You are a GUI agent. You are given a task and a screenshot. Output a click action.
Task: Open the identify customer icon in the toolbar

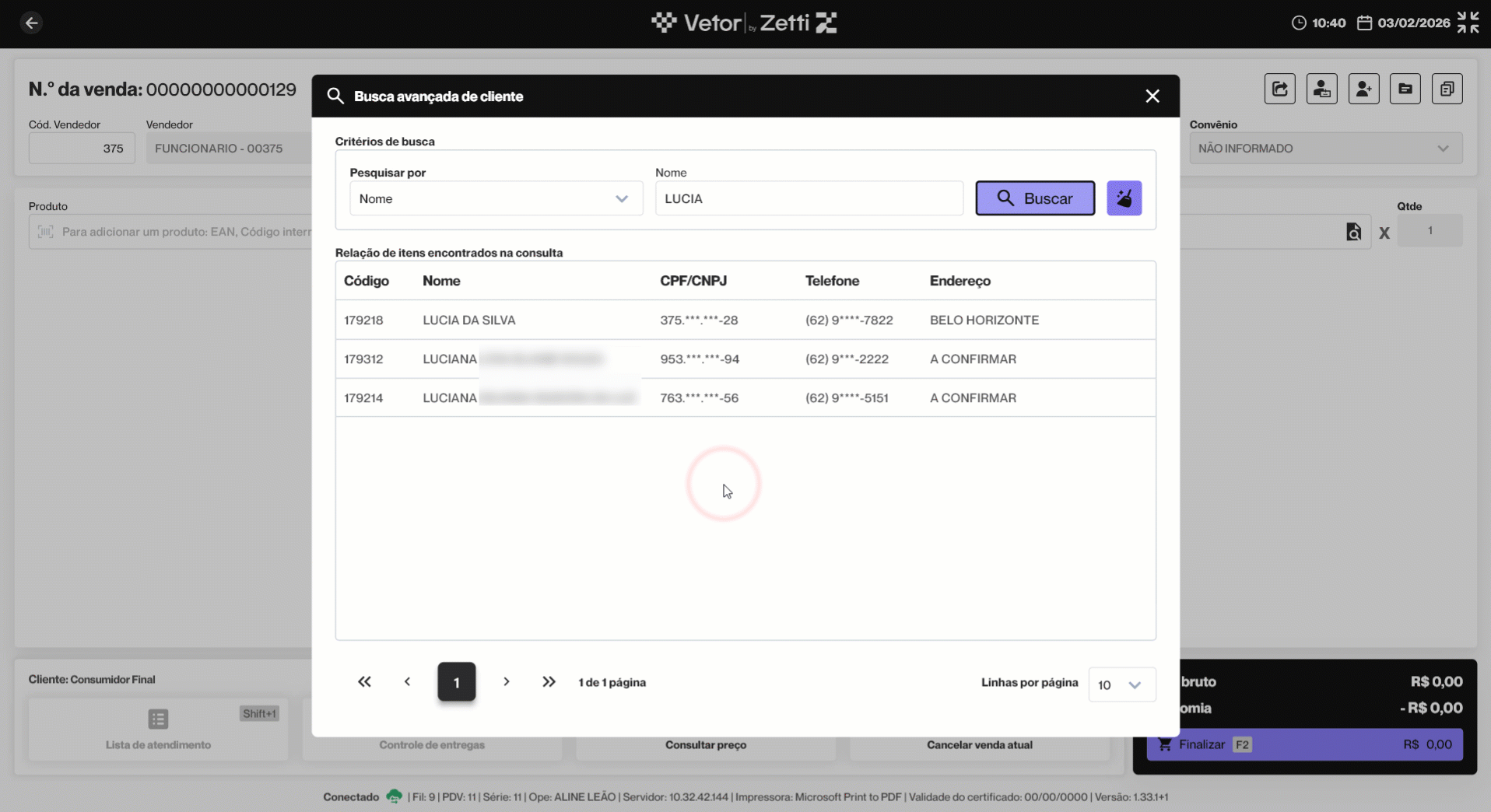(1321, 89)
